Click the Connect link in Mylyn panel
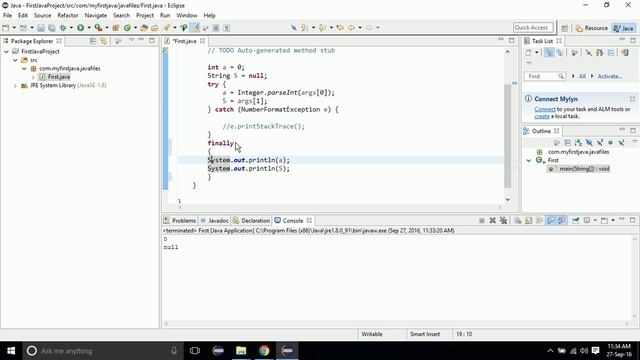This screenshot has width=640, height=360. [x=545, y=109]
